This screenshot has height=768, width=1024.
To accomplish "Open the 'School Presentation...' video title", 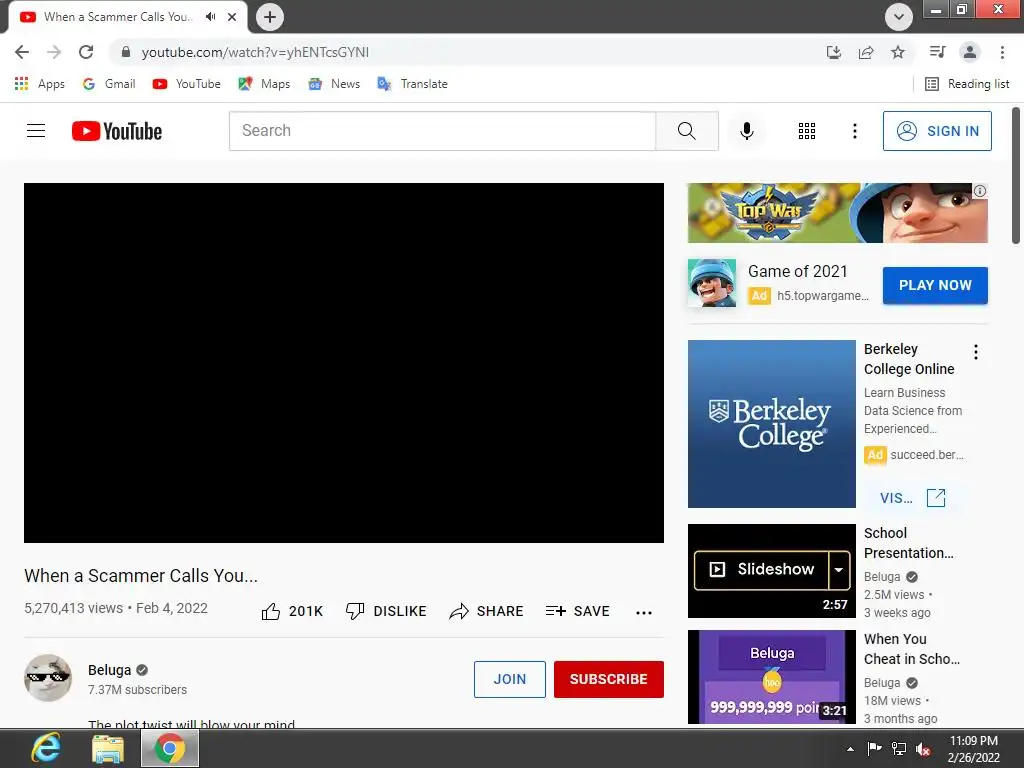I will click(908, 543).
